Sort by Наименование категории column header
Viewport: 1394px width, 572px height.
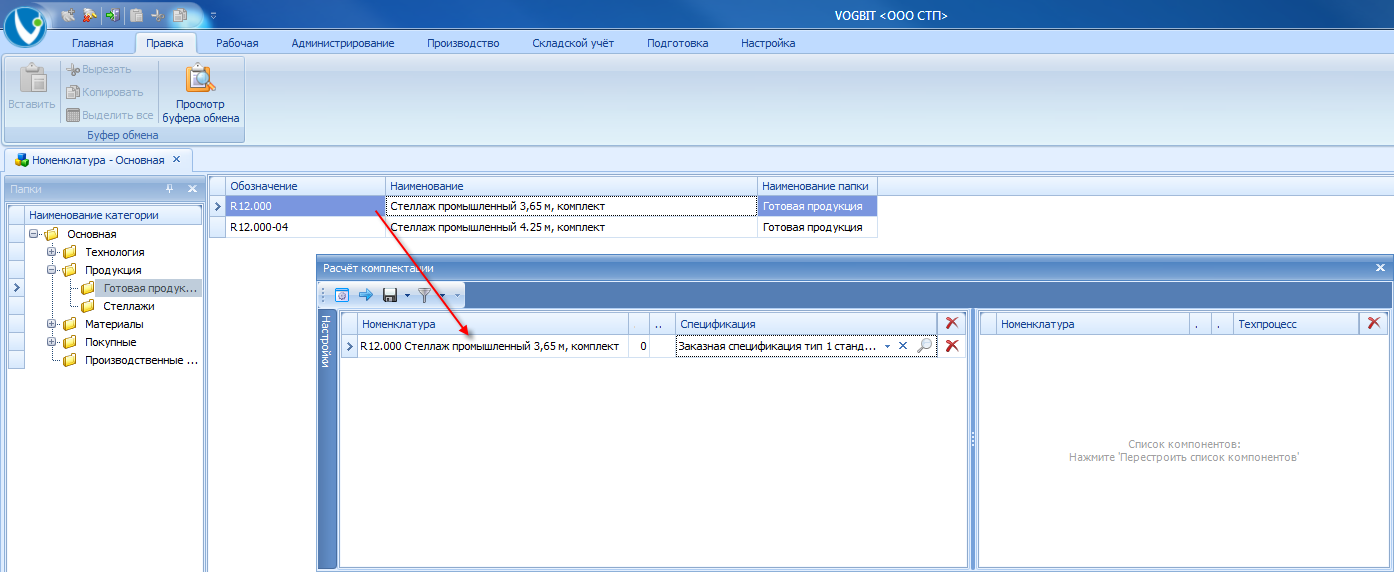point(114,215)
